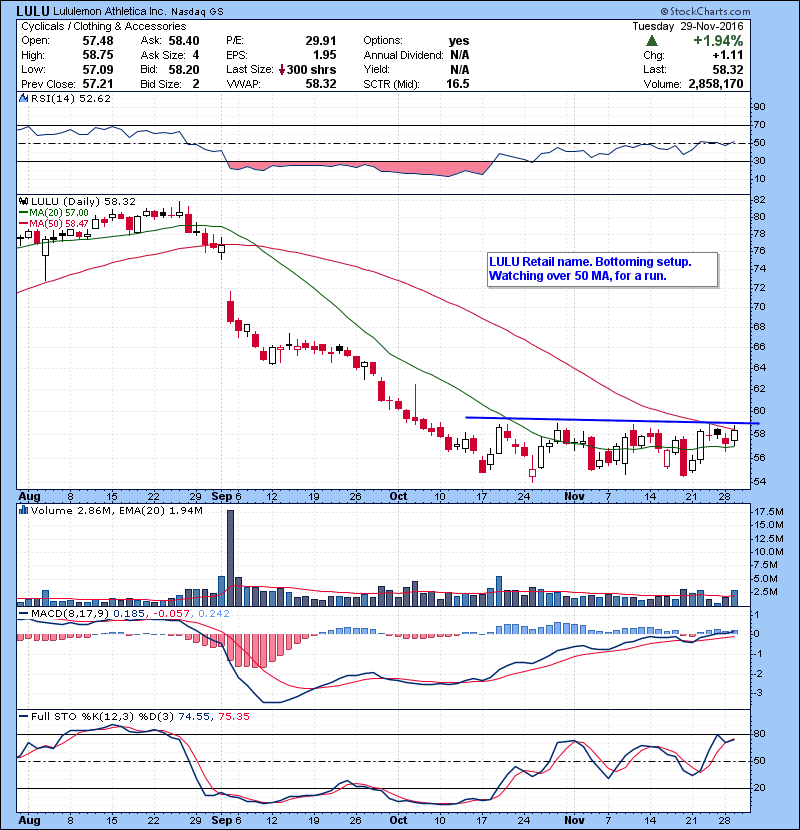800x830 pixels.
Task: Click the Sep 6 label under the price chart
Action: 226,496
